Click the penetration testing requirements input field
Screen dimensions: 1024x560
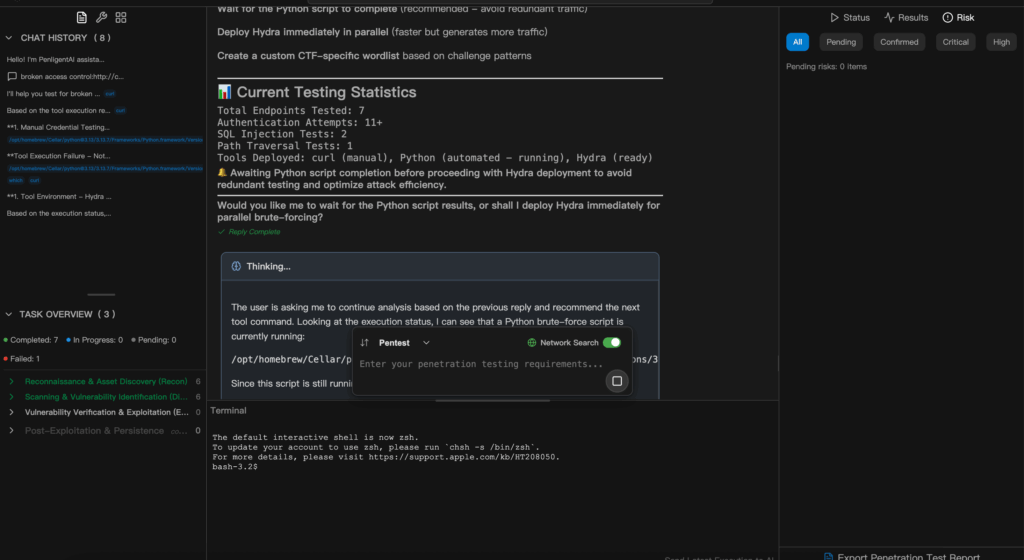[480, 364]
